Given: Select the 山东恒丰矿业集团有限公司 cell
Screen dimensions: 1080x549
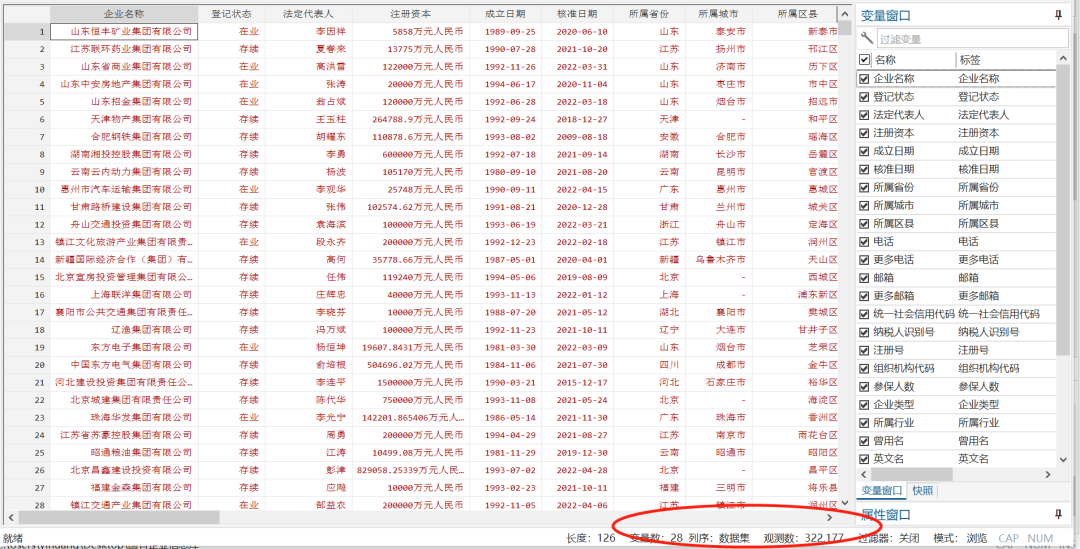Looking at the screenshot, I should tap(124, 32).
